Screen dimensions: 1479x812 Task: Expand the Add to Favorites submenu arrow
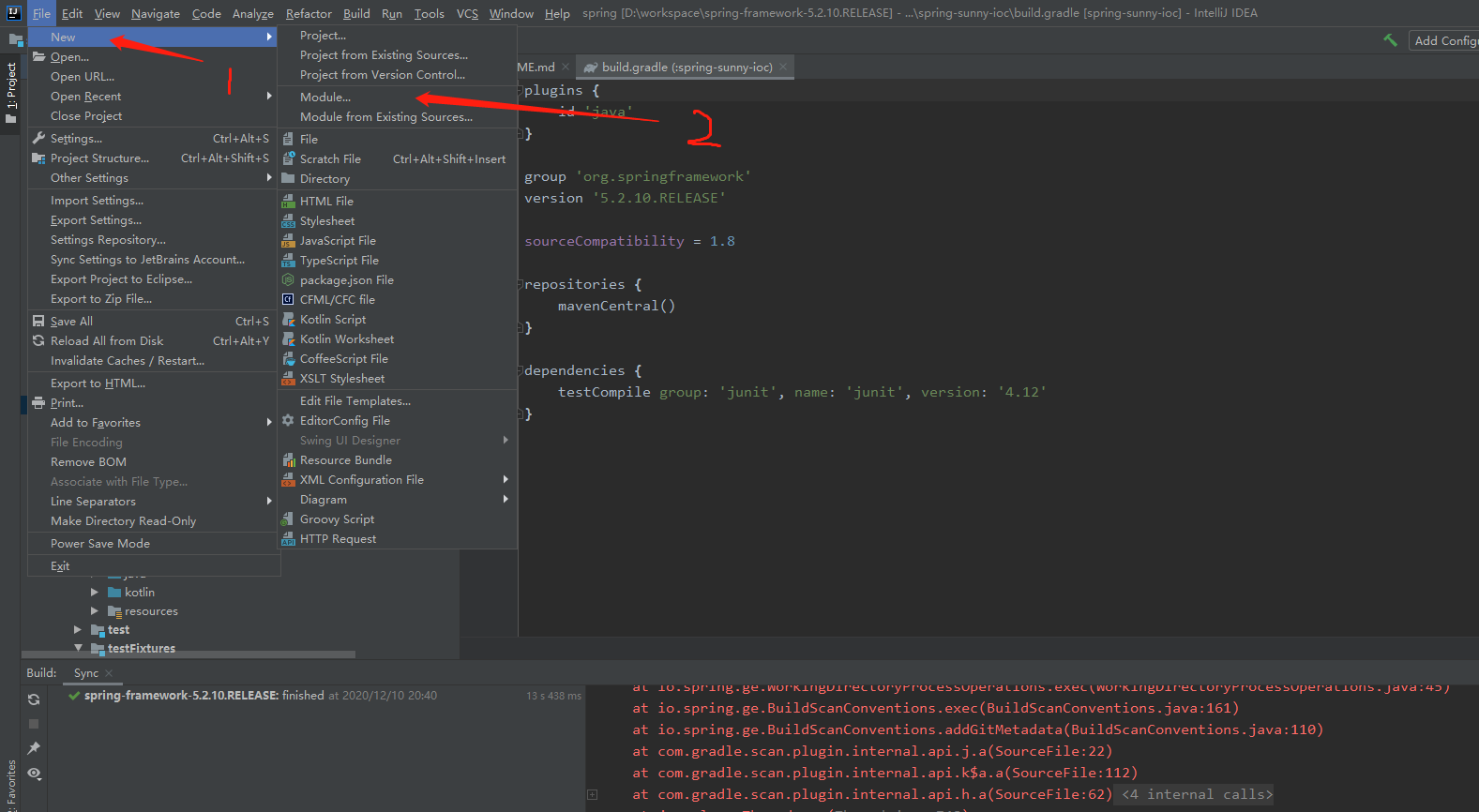click(269, 423)
